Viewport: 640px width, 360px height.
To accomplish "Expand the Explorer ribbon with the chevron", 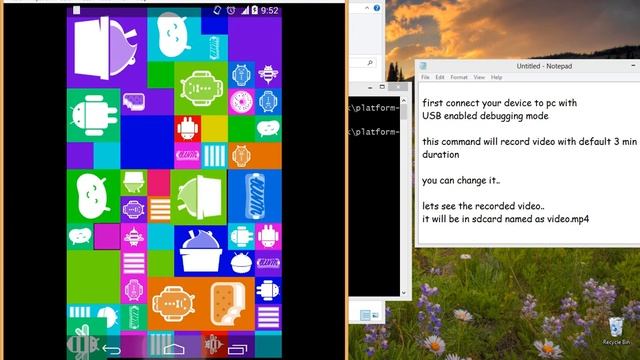I will pyautogui.click(x=367, y=8).
